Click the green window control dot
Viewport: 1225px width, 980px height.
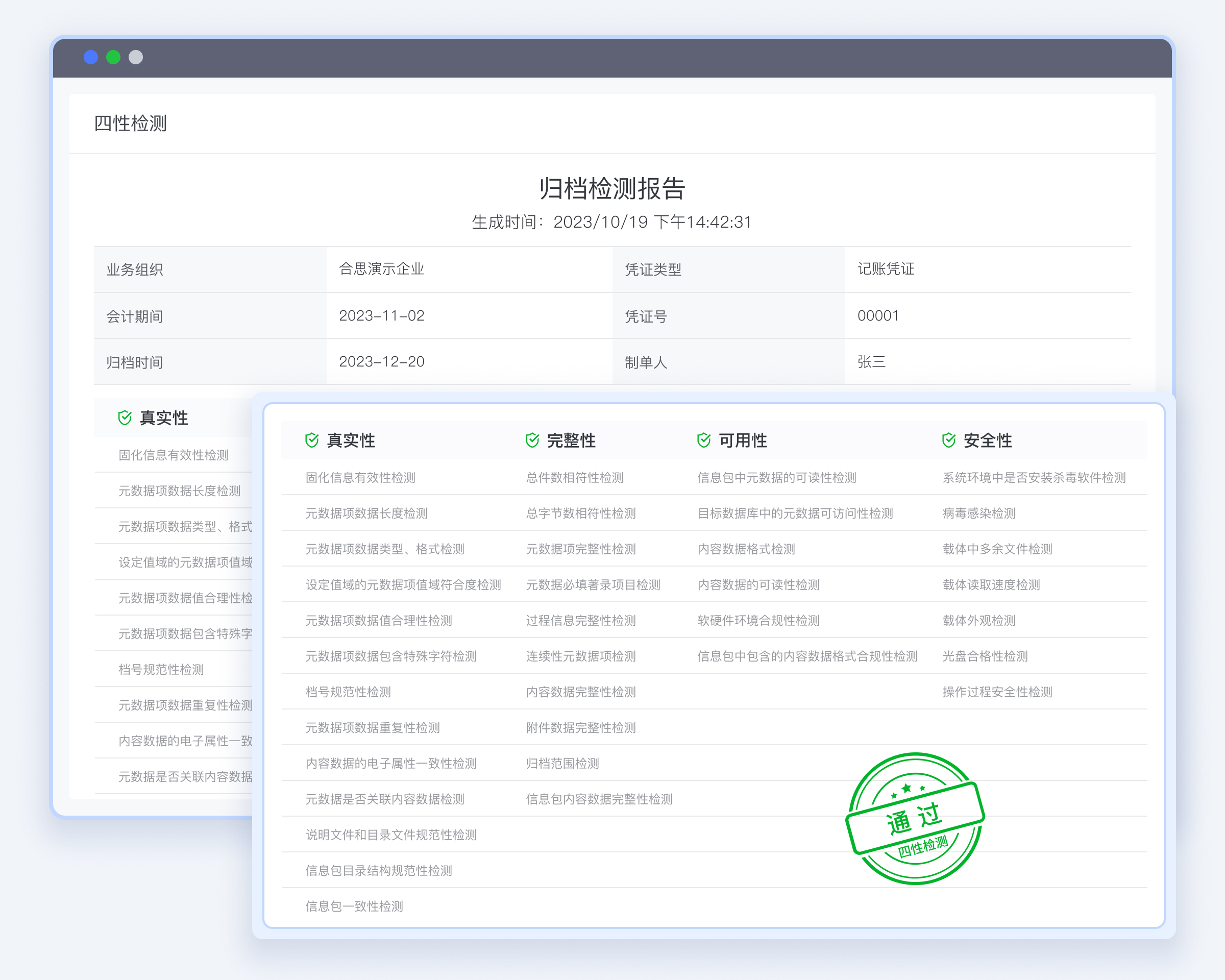(114, 57)
